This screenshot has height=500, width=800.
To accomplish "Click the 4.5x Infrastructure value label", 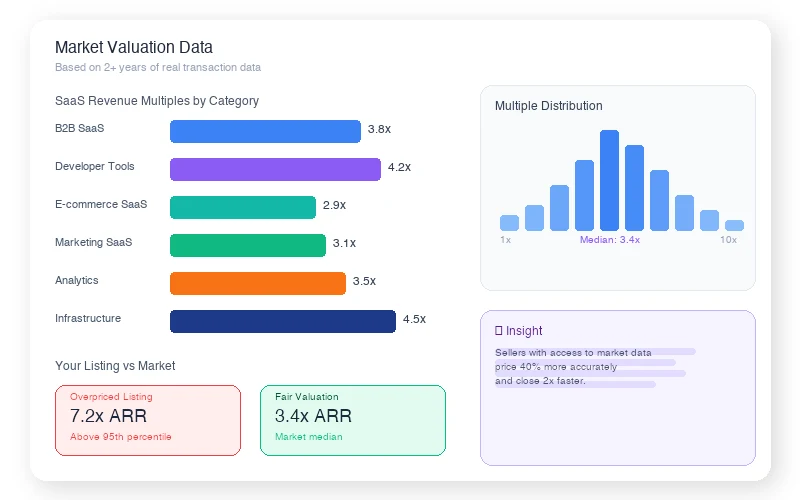I will click(414, 320).
